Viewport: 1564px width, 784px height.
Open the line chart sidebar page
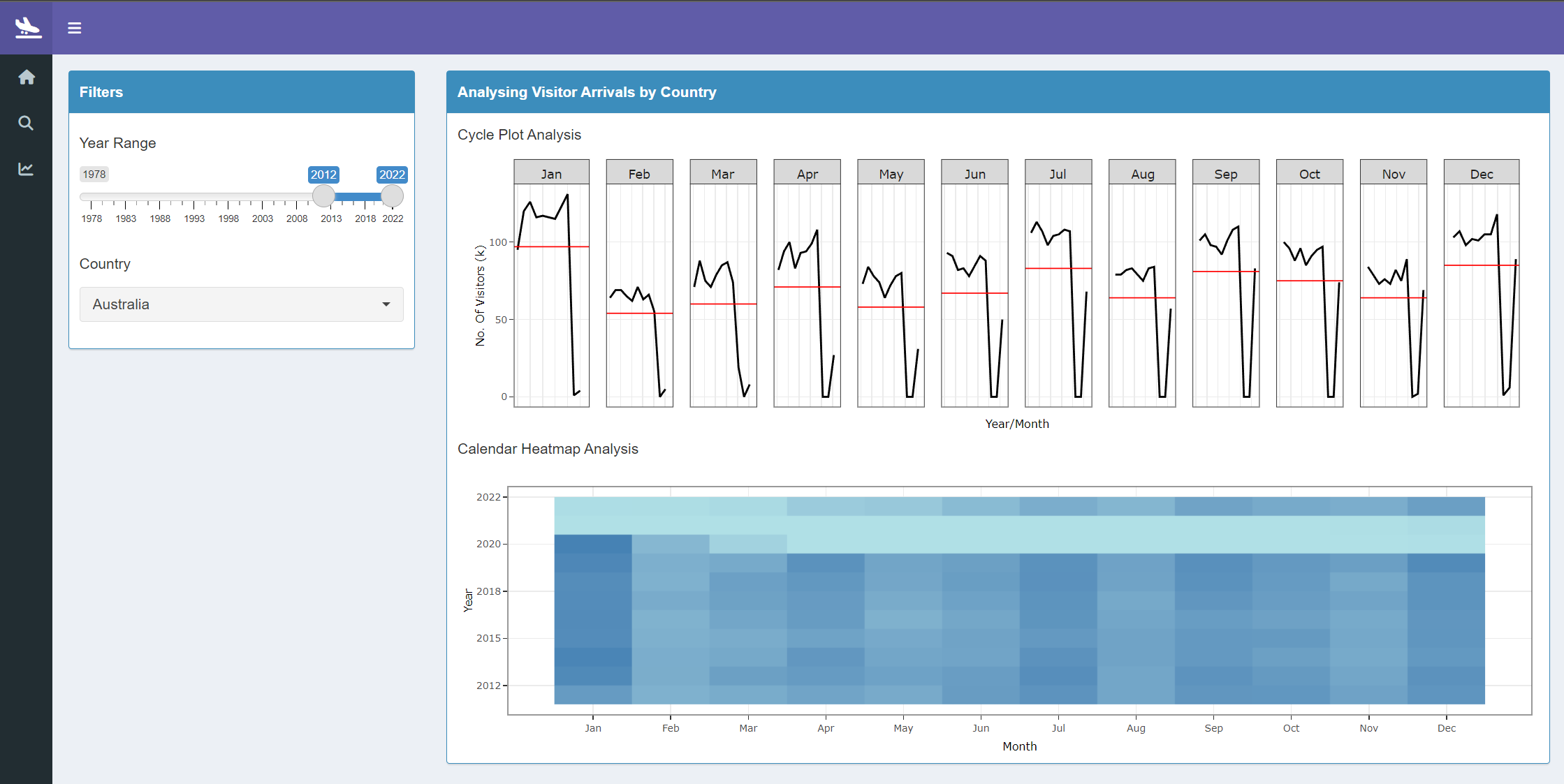click(26, 169)
